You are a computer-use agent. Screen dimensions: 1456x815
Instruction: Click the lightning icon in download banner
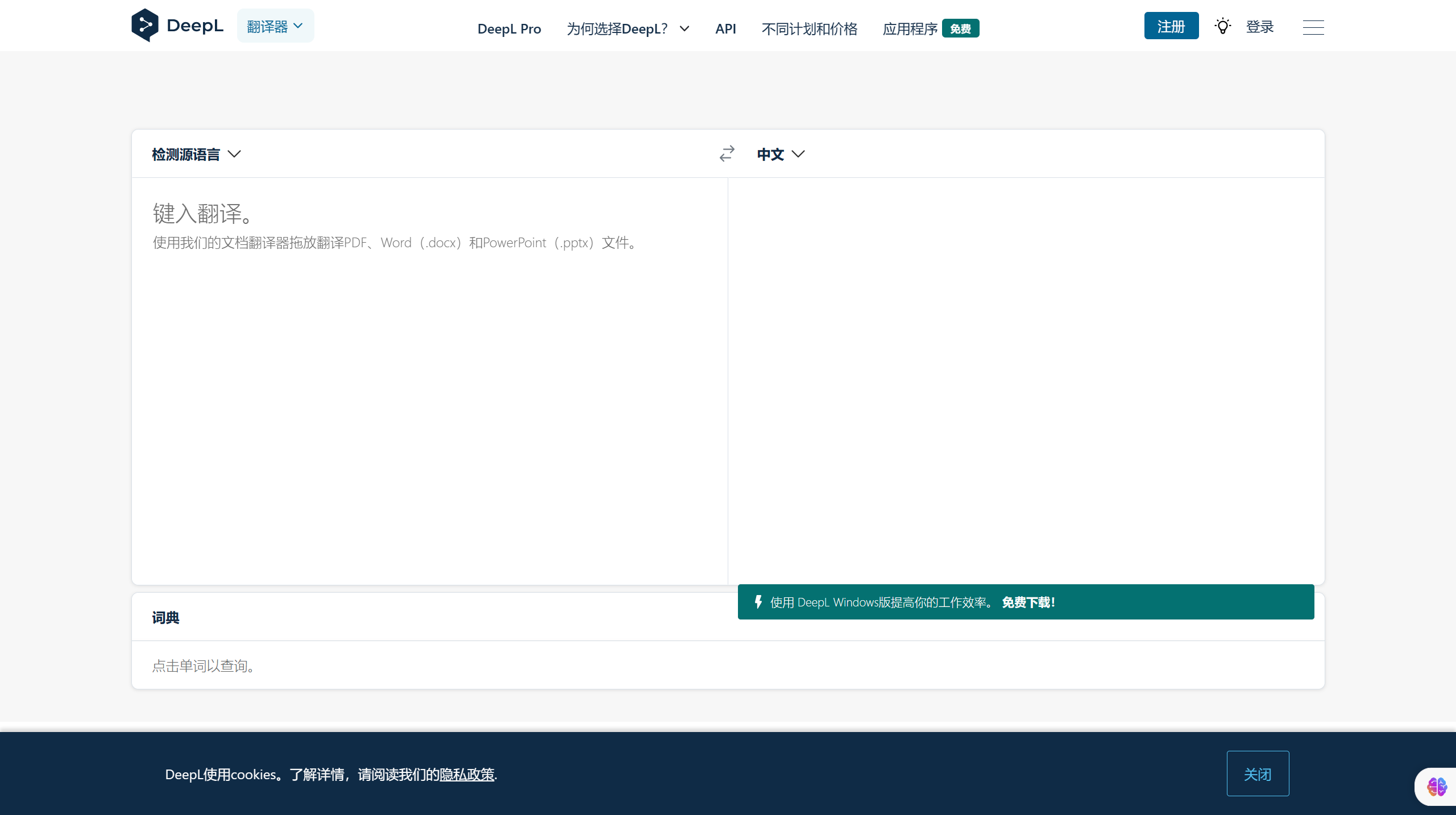pyautogui.click(x=758, y=602)
